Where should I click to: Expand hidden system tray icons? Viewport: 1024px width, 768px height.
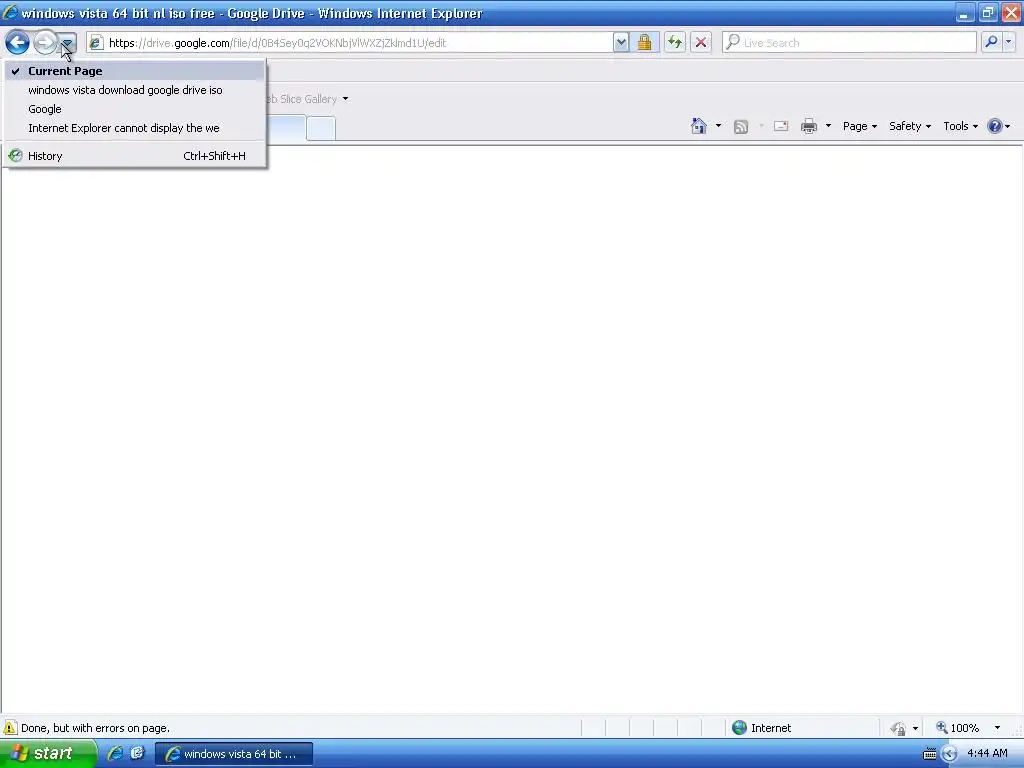(949, 754)
